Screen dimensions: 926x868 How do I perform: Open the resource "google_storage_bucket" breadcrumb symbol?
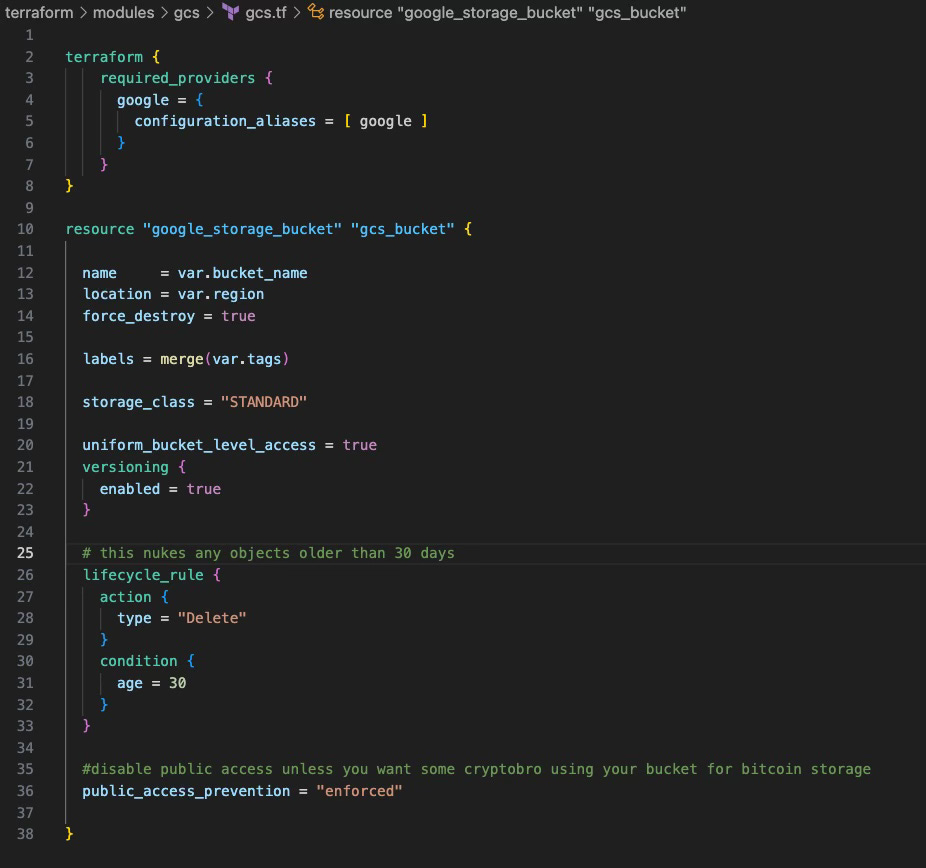click(507, 12)
